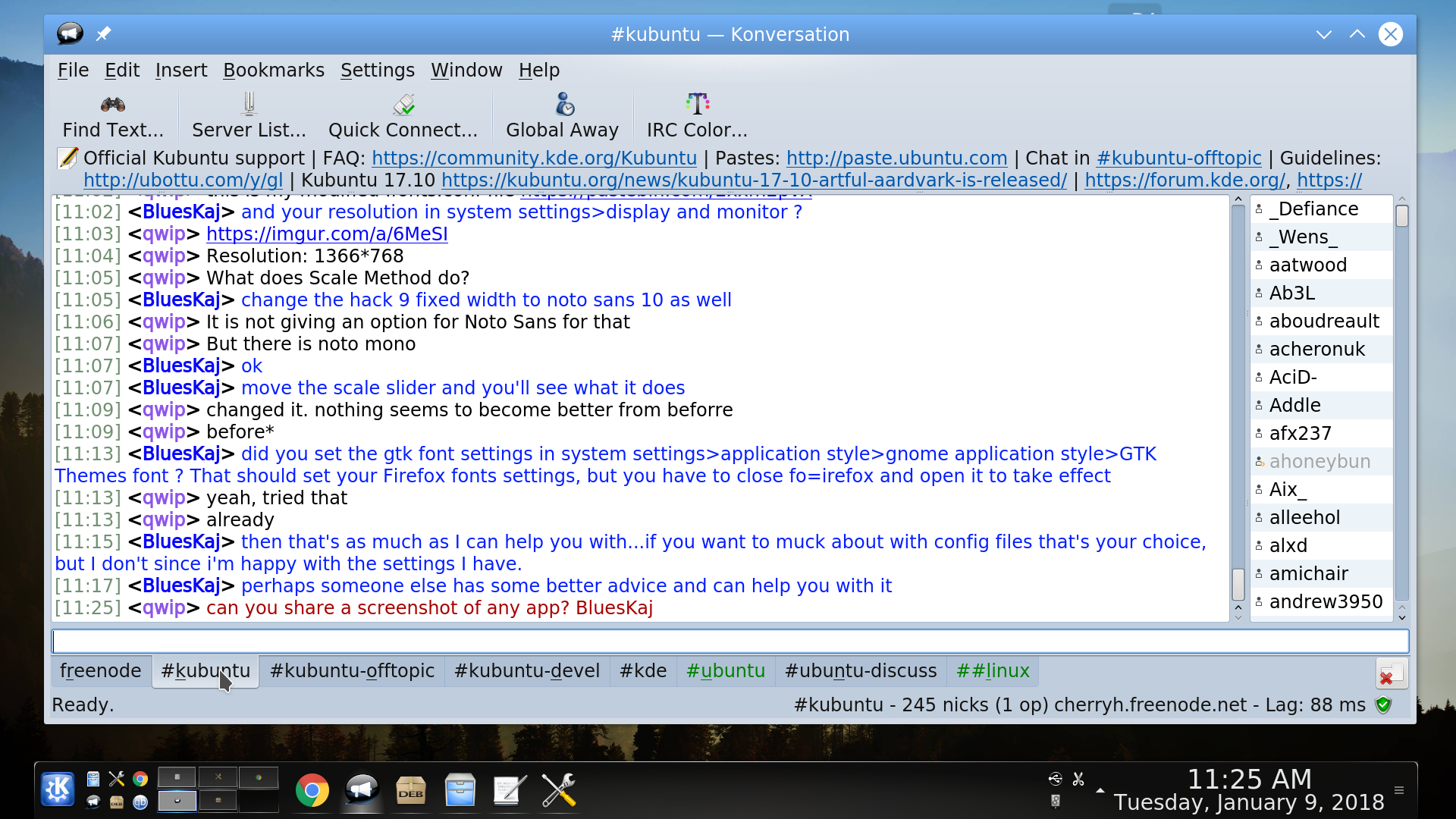
Task: Open the community.kde.org/Kubuntu FAQ link
Action: pyautogui.click(x=534, y=158)
